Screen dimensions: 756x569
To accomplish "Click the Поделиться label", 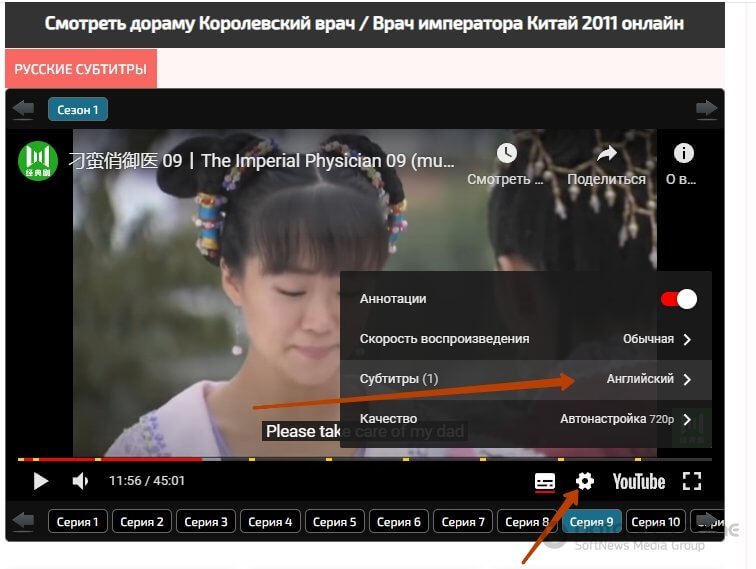I will click(x=607, y=179).
